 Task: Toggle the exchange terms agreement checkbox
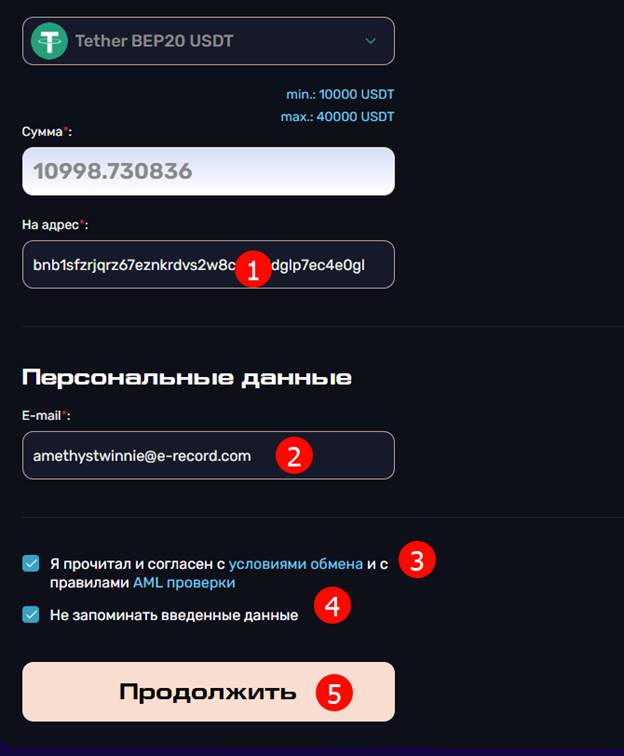pyautogui.click(x=31, y=563)
